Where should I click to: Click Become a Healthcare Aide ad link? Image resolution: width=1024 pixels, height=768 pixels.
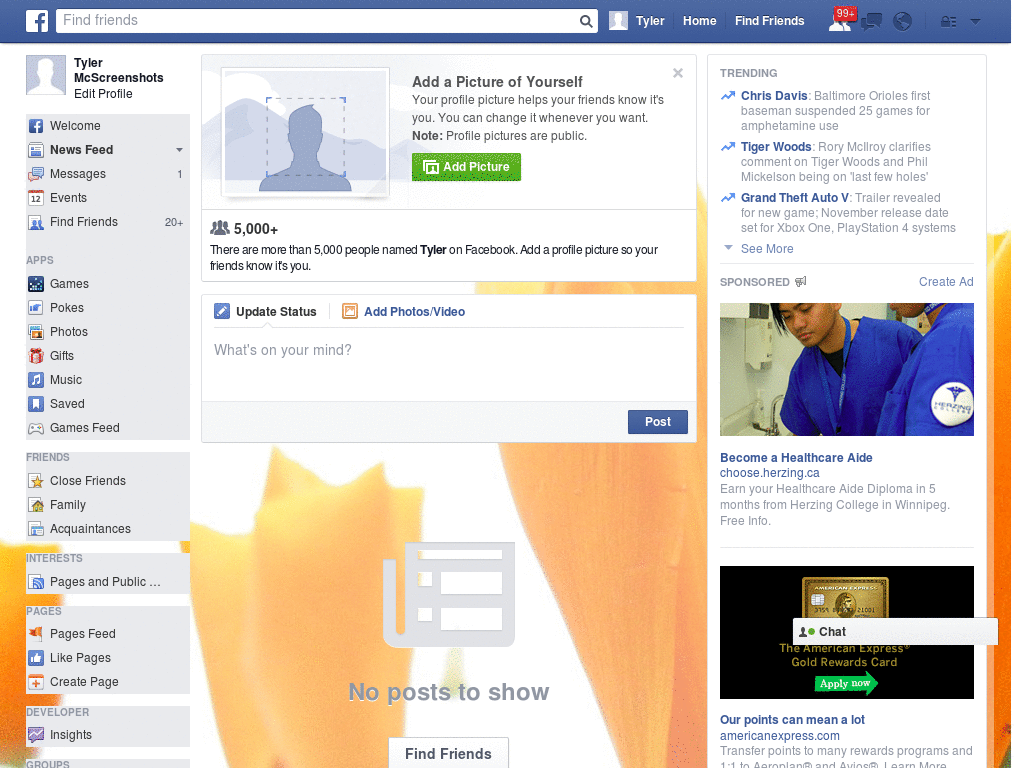tap(796, 458)
